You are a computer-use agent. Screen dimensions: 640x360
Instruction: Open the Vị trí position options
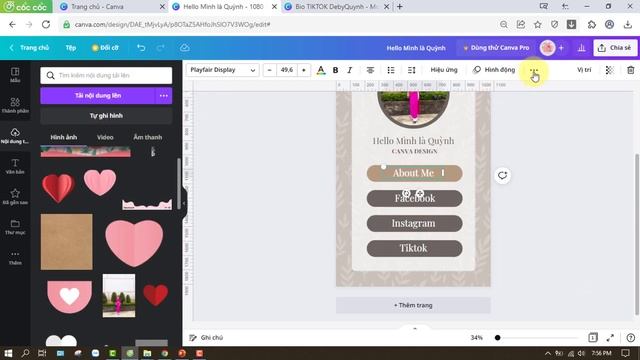[584, 70]
